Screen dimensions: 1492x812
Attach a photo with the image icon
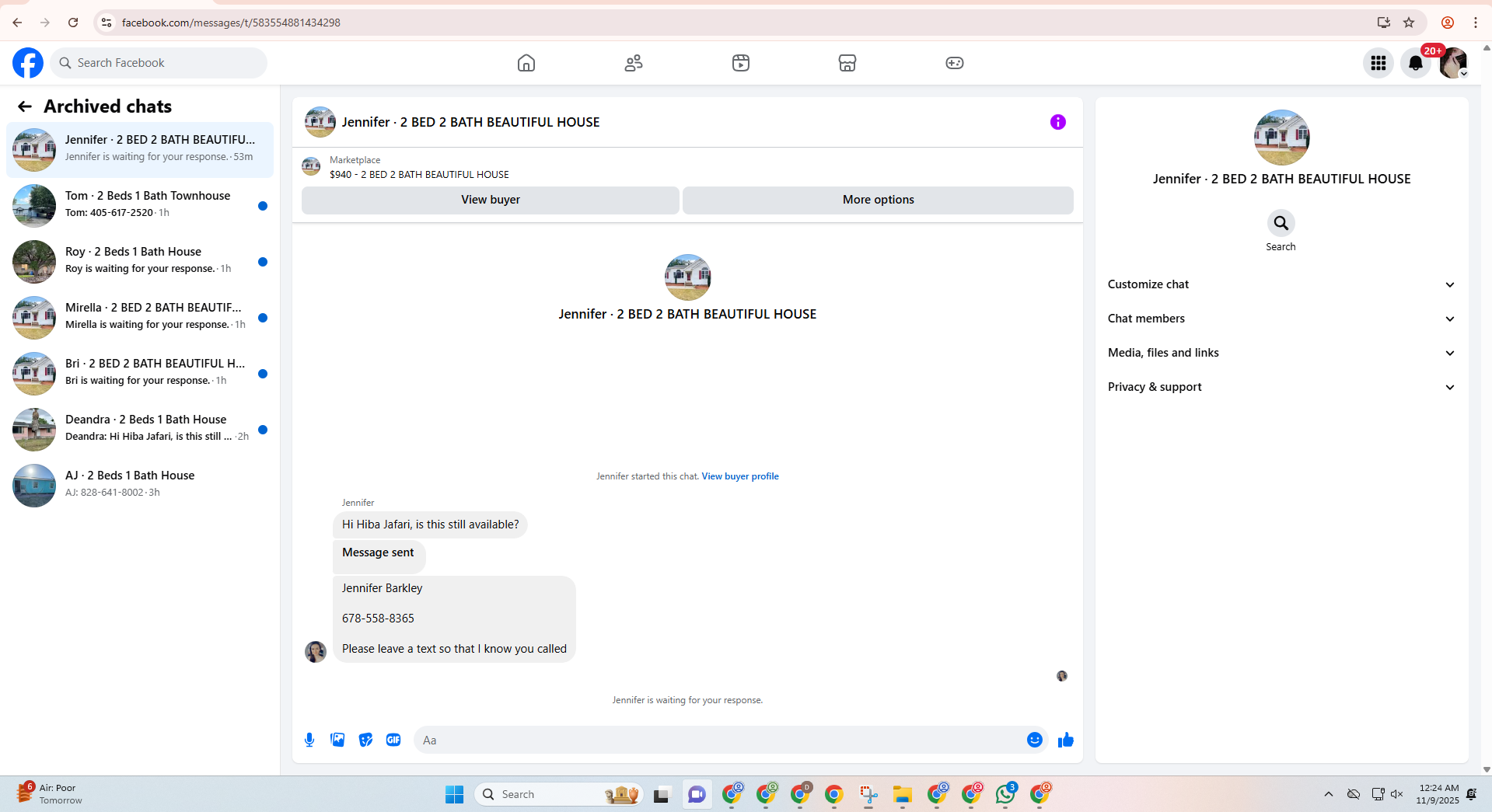tap(337, 740)
